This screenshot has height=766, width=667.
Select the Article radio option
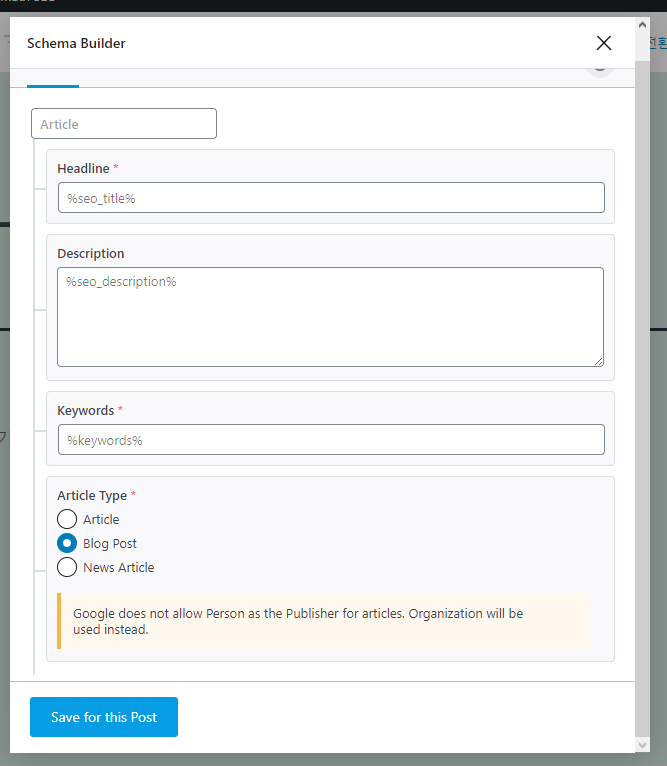[x=67, y=519]
